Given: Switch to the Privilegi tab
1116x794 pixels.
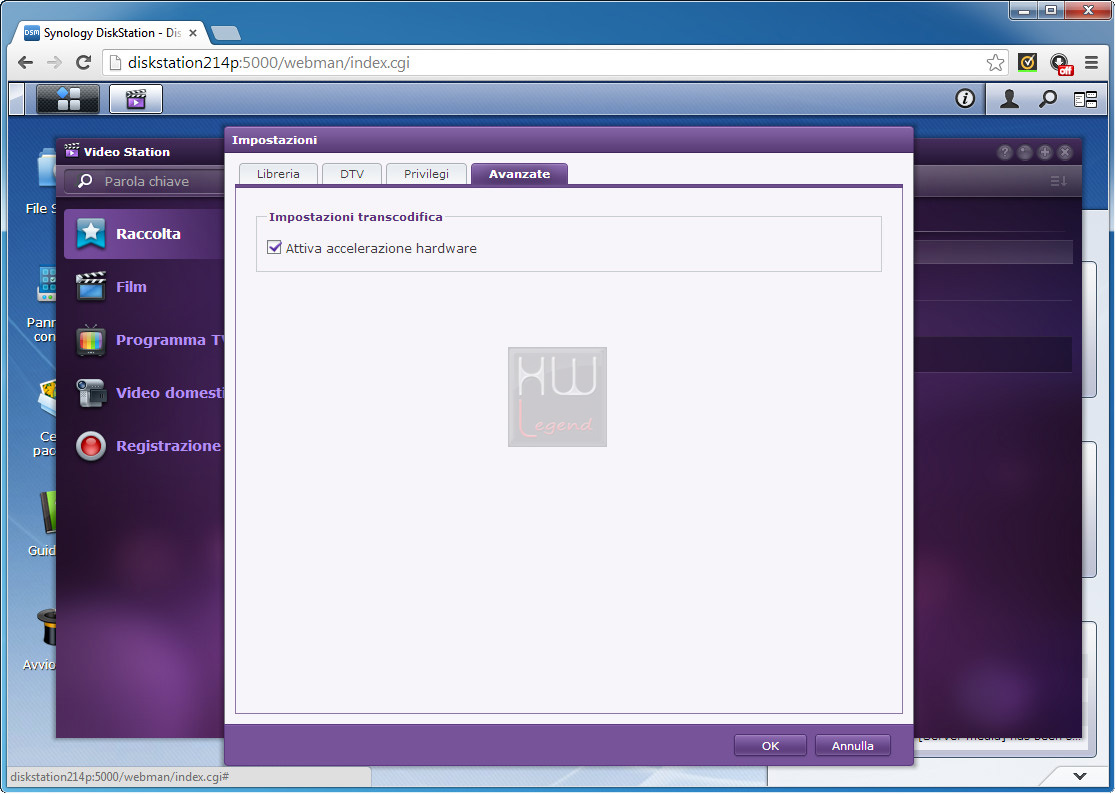Looking at the screenshot, I should [426, 174].
